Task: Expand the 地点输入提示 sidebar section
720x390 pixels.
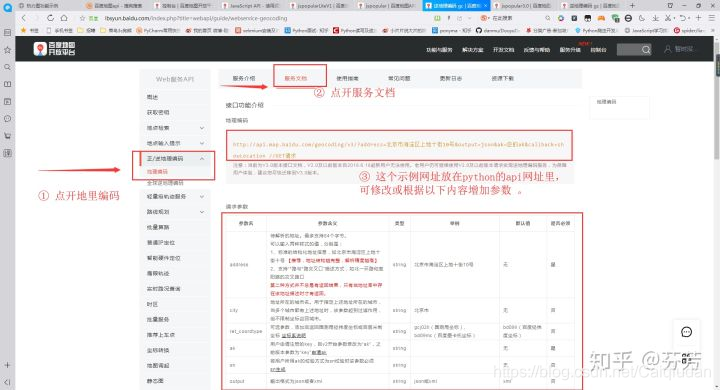Action: [202, 143]
